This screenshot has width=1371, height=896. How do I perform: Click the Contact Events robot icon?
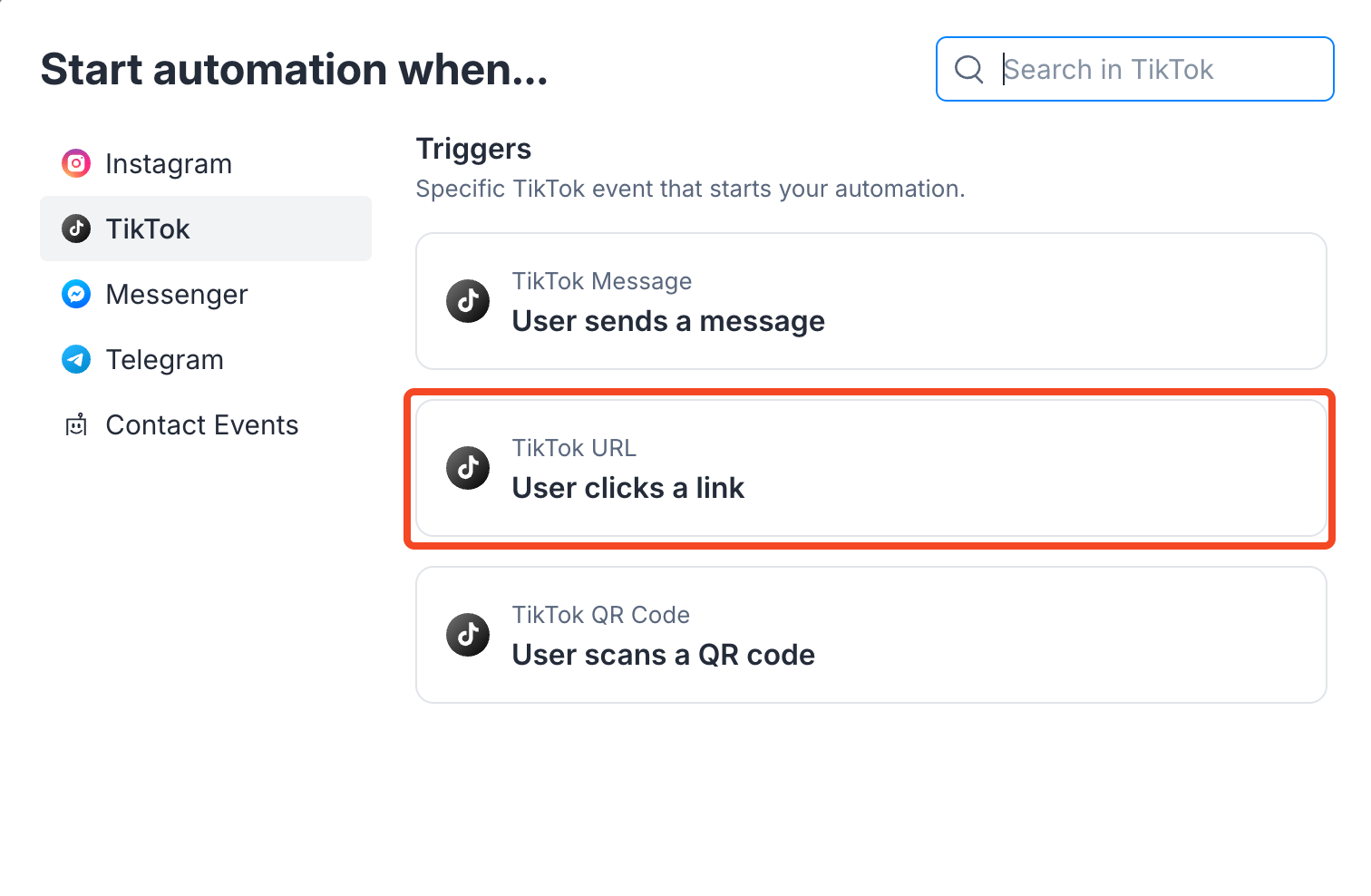(x=76, y=424)
